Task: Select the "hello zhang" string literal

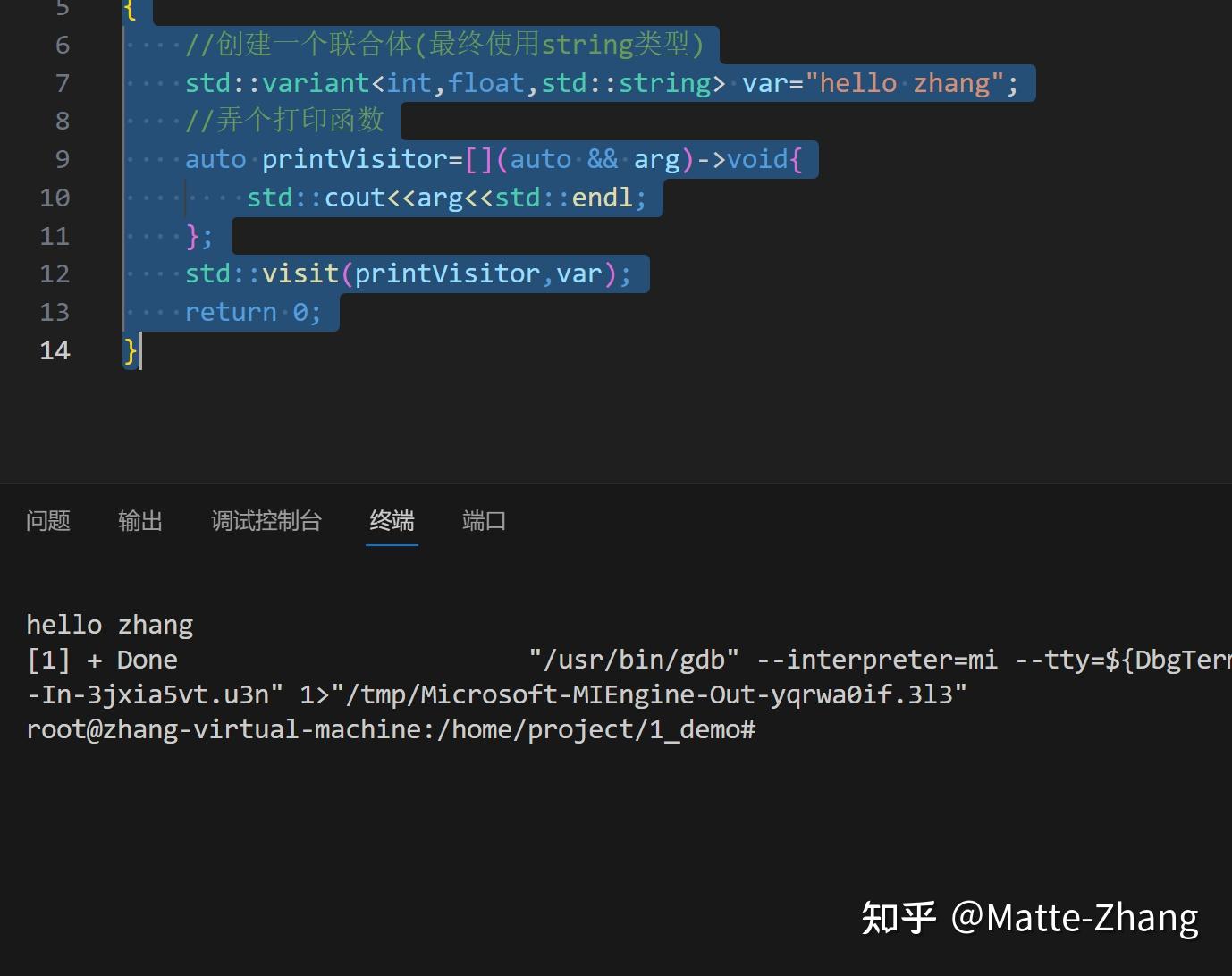Action: point(901,82)
